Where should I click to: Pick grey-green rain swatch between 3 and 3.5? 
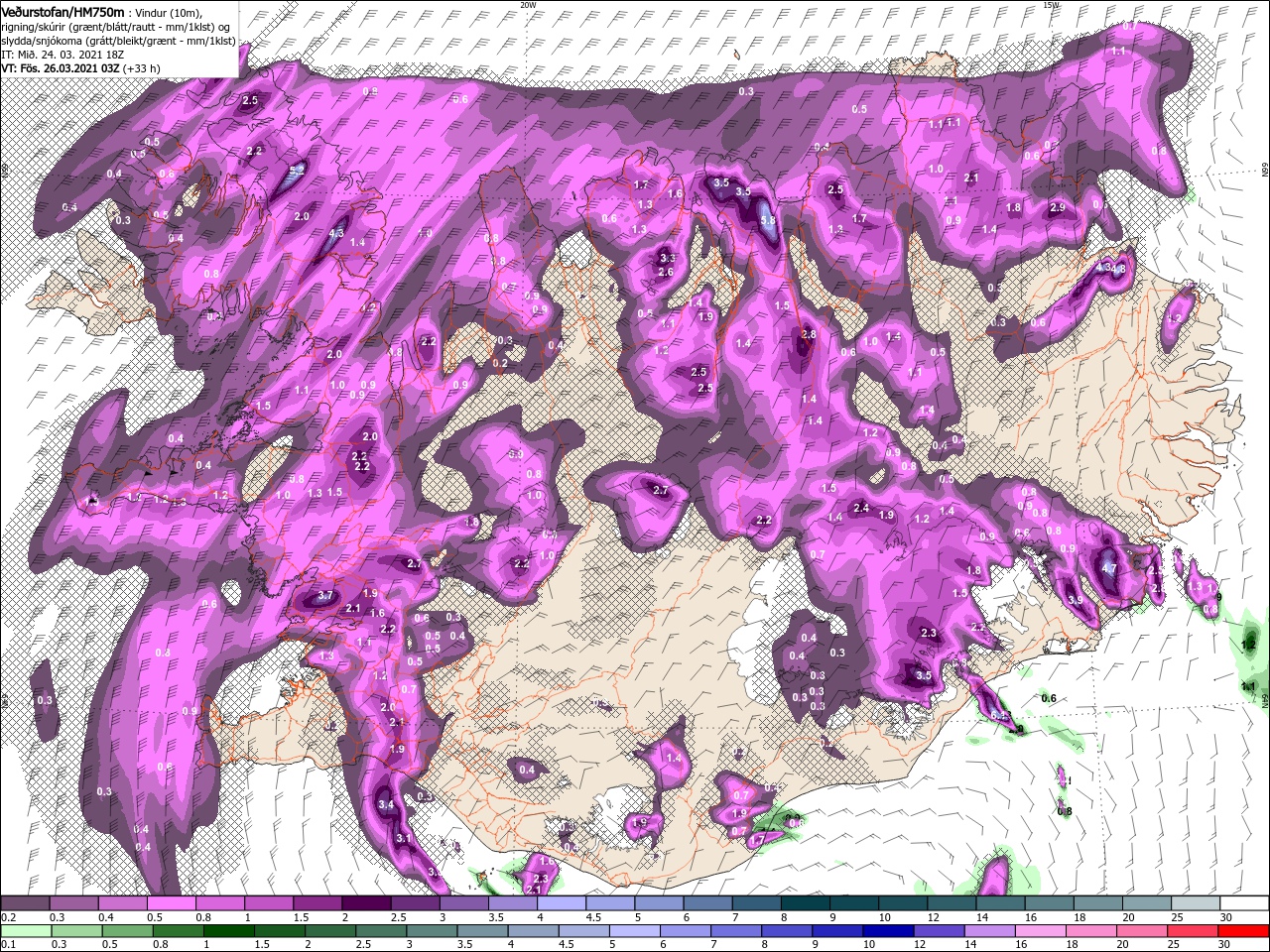[432, 930]
